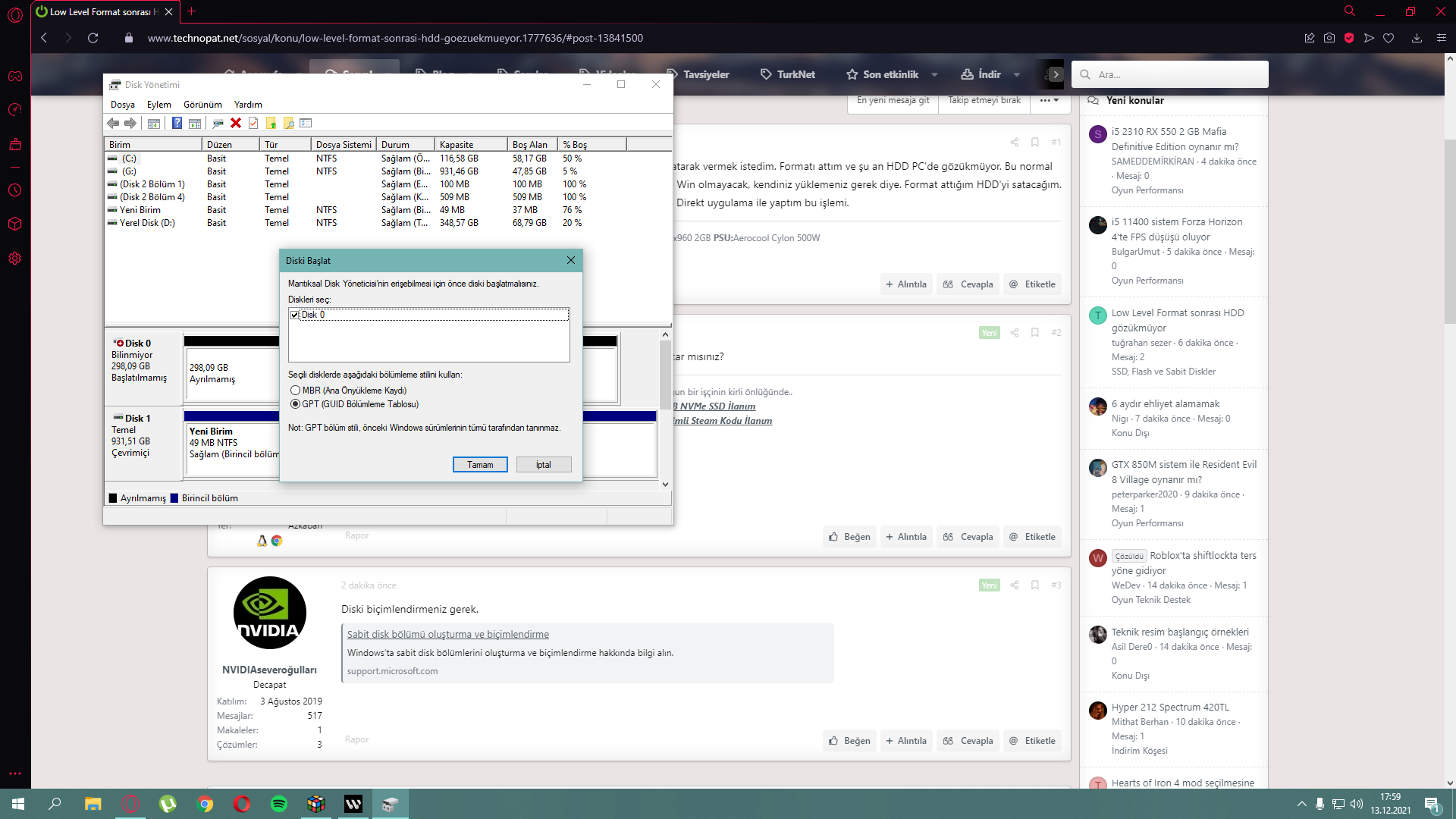Click the properties checkmark page icon

253,123
